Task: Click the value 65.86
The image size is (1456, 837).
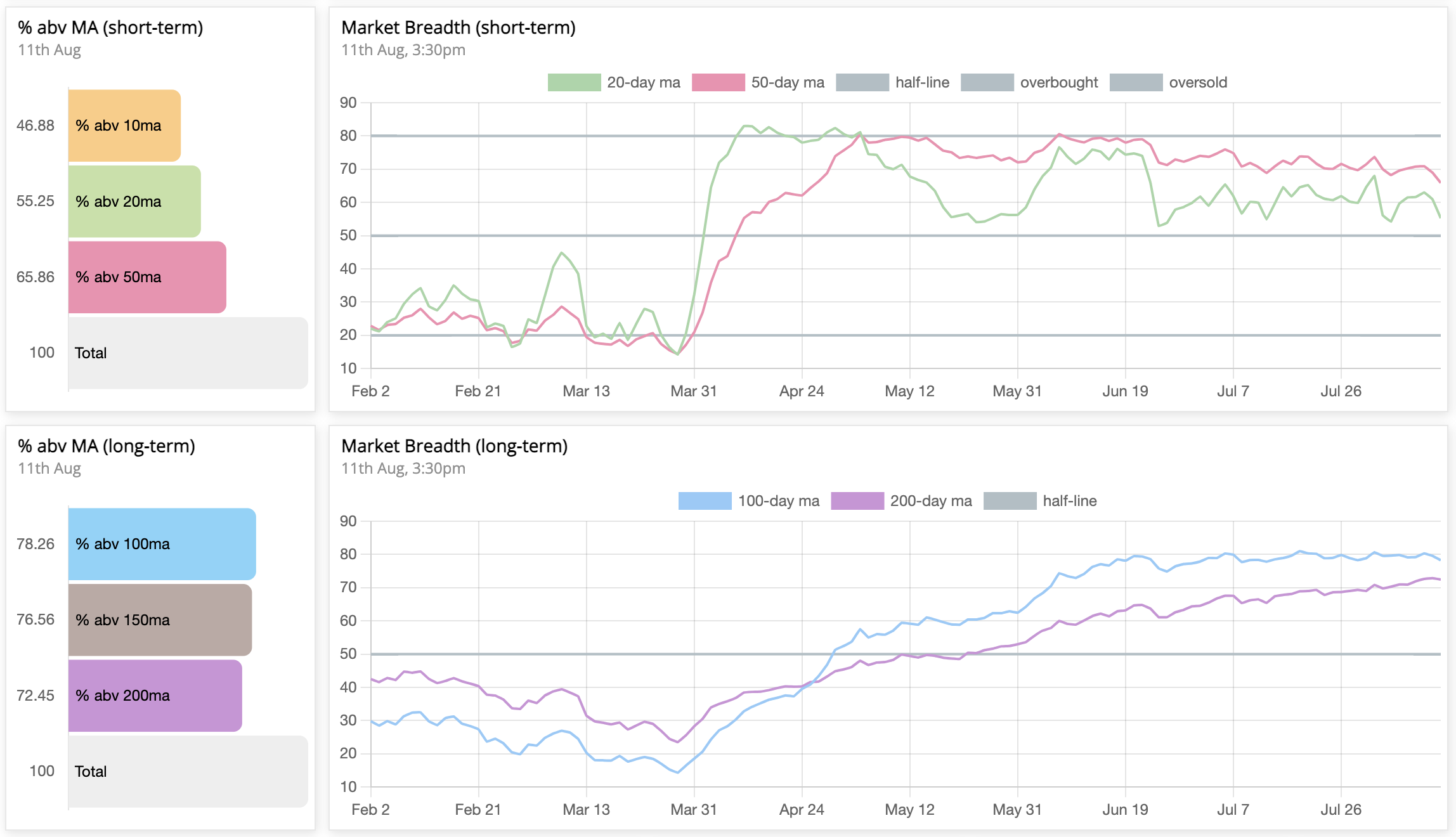Action: click(36, 277)
